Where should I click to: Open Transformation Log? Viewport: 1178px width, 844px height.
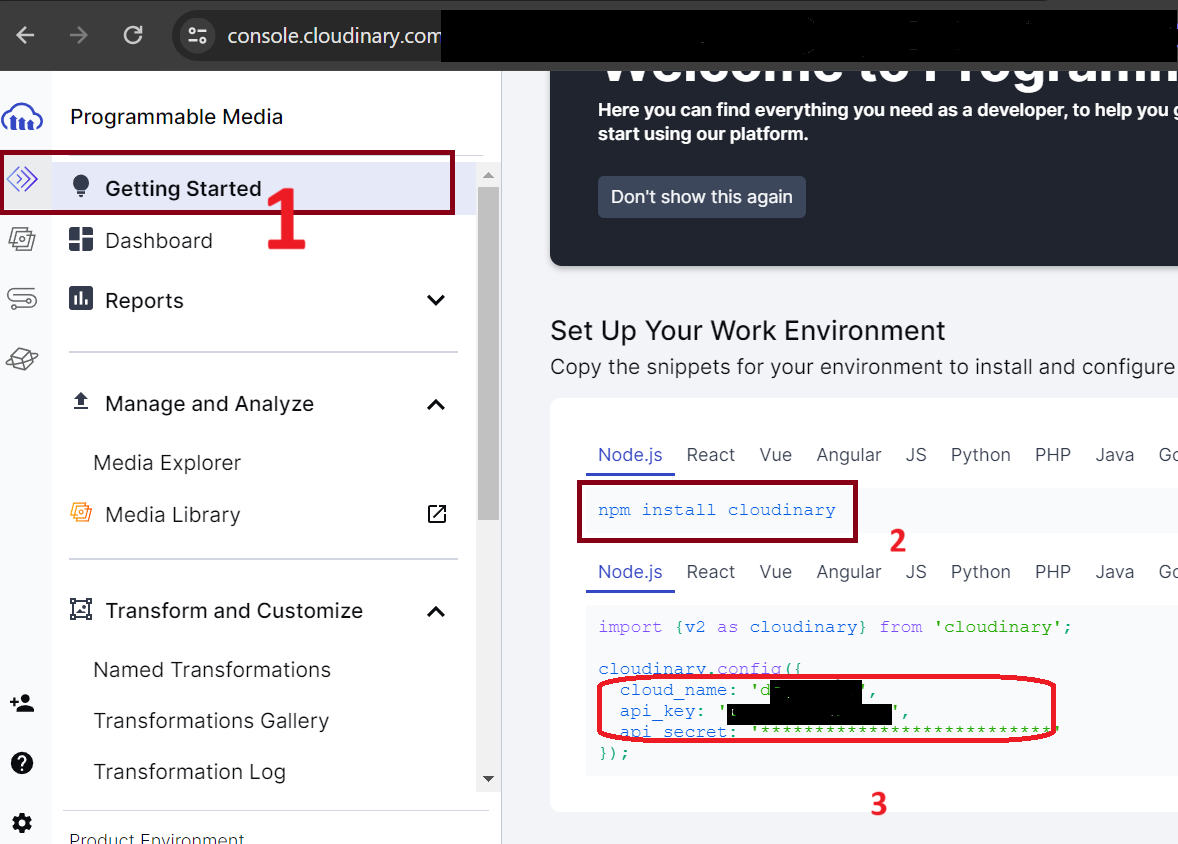189,772
